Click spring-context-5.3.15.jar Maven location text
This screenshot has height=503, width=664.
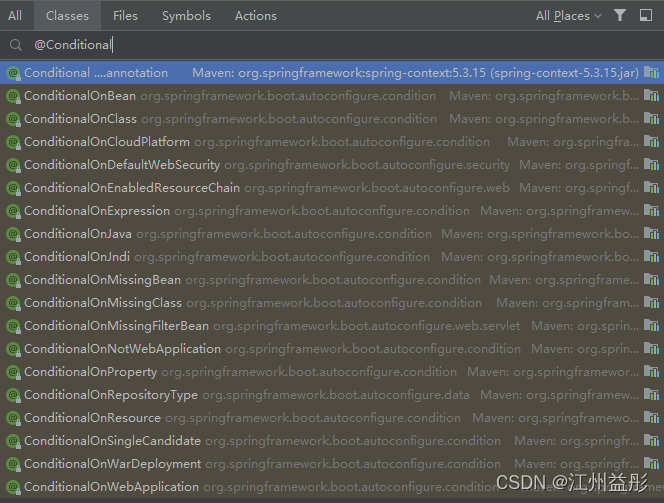point(415,73)
